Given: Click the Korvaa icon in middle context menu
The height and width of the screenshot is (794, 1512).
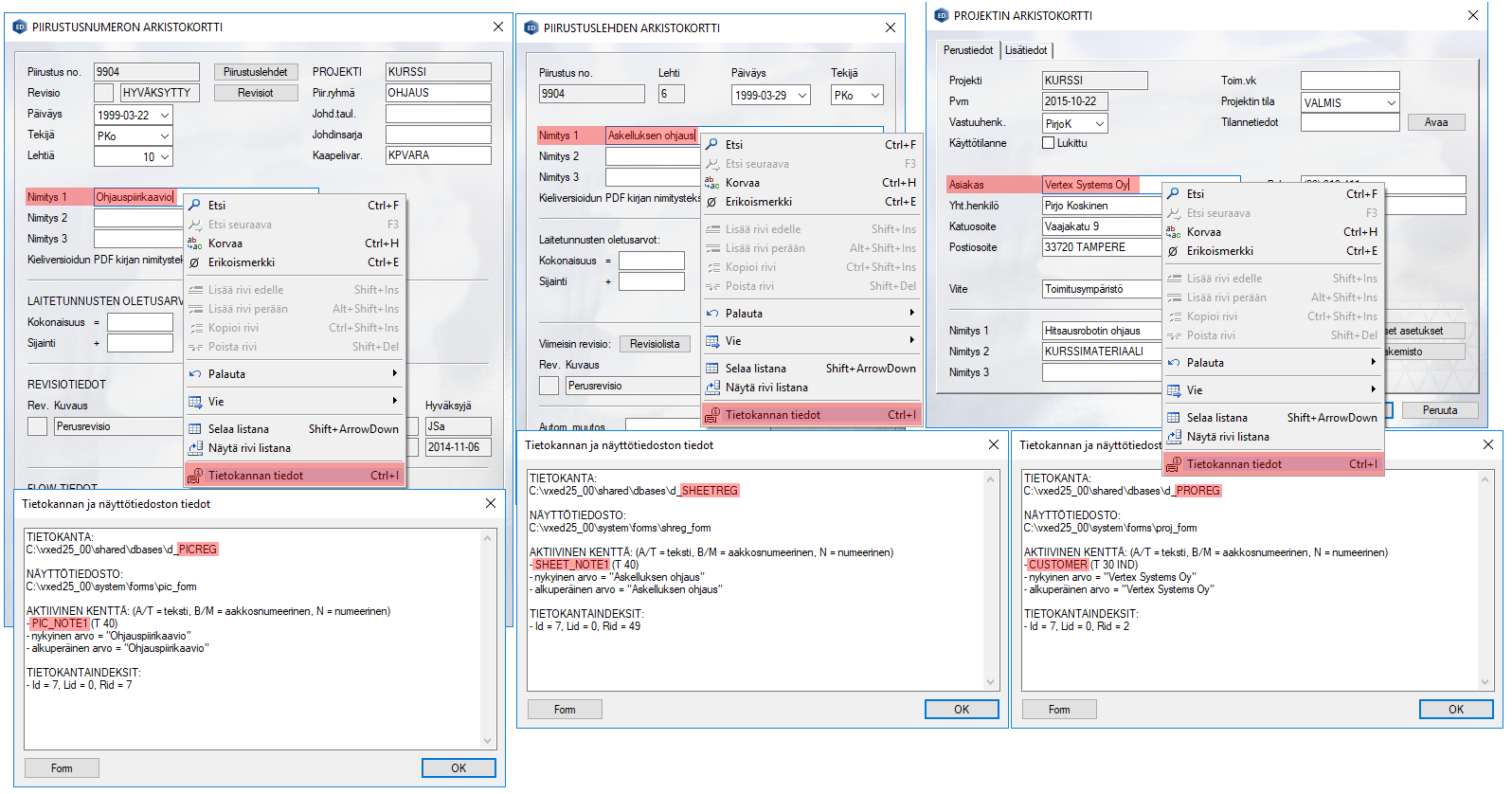Looking at the screenshot, I should [x=711, y=183].
